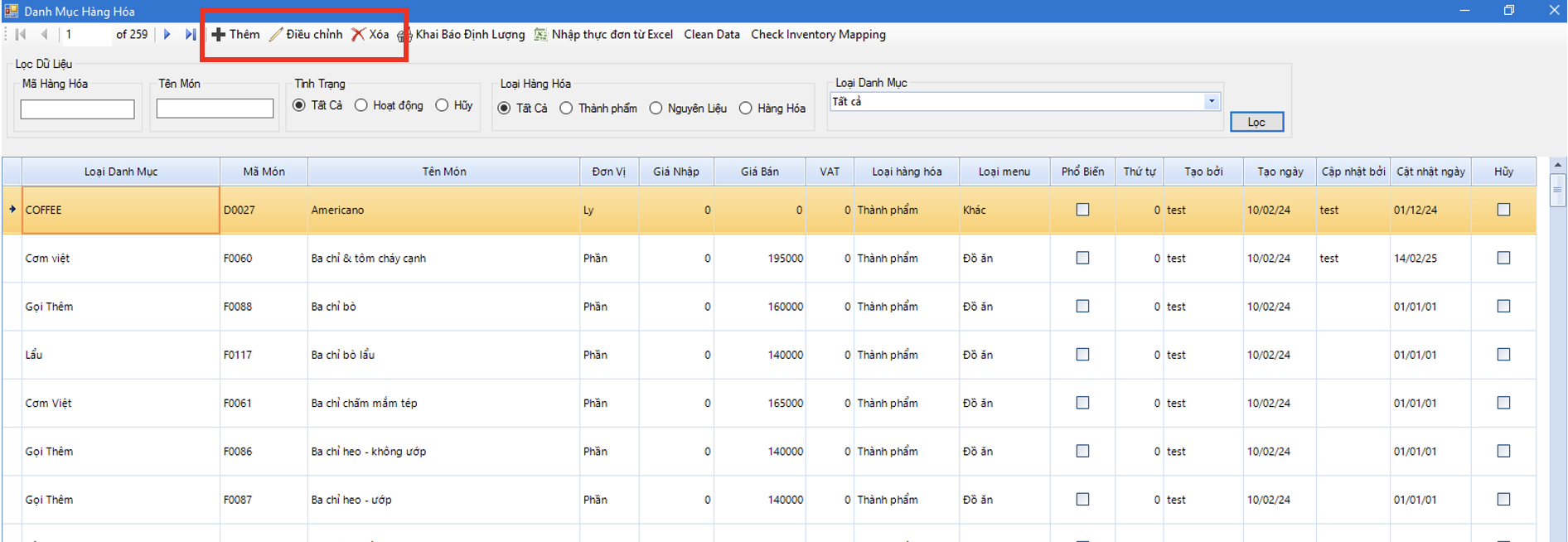This screenshot has width=1568, height=542.
Task: Click the 14/02/25 update date cell
Action: [x=1430, y=258]
